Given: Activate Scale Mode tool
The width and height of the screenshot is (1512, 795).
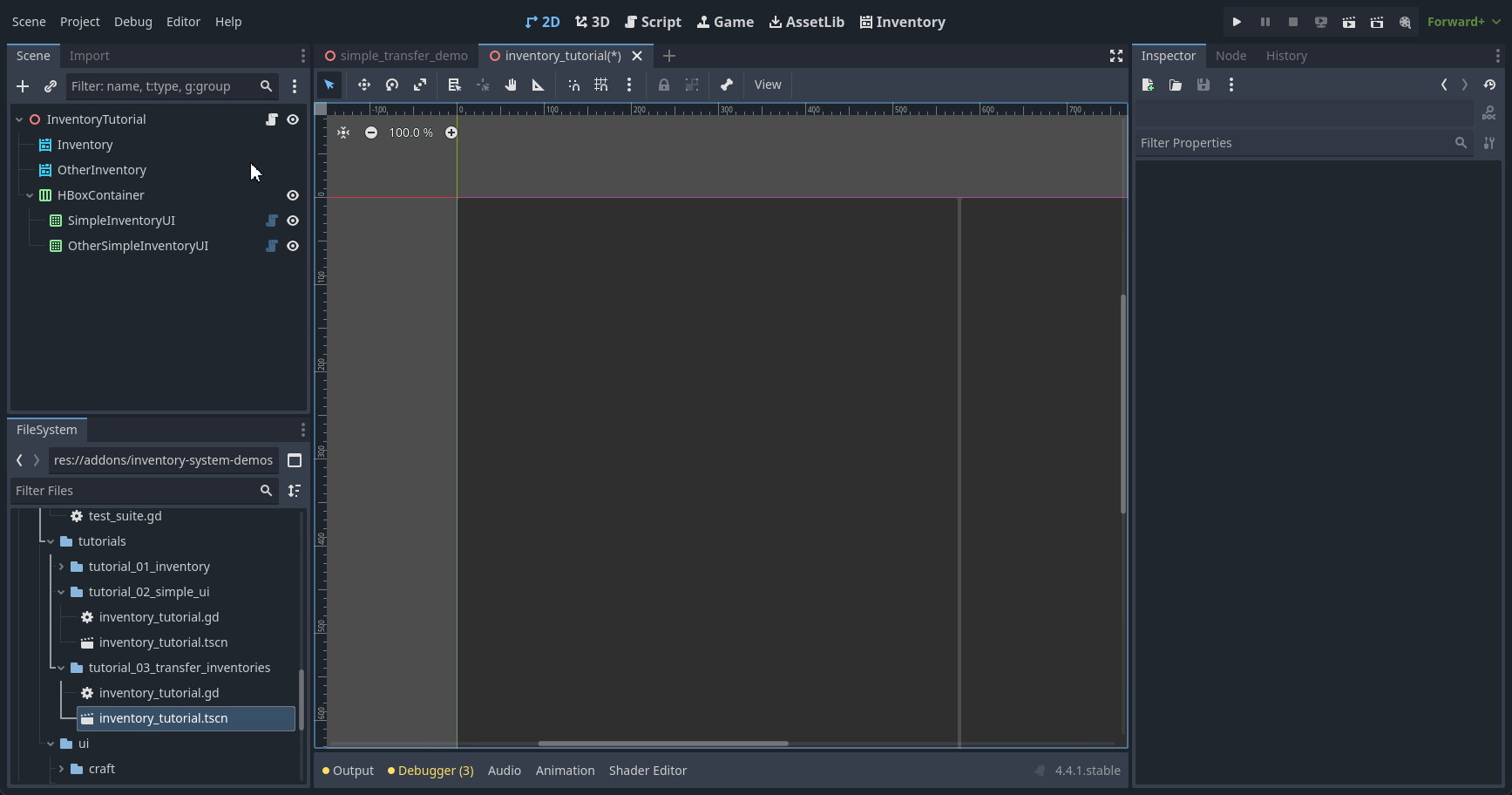Looking at the screenshot, I should click(x=420, y=85).
